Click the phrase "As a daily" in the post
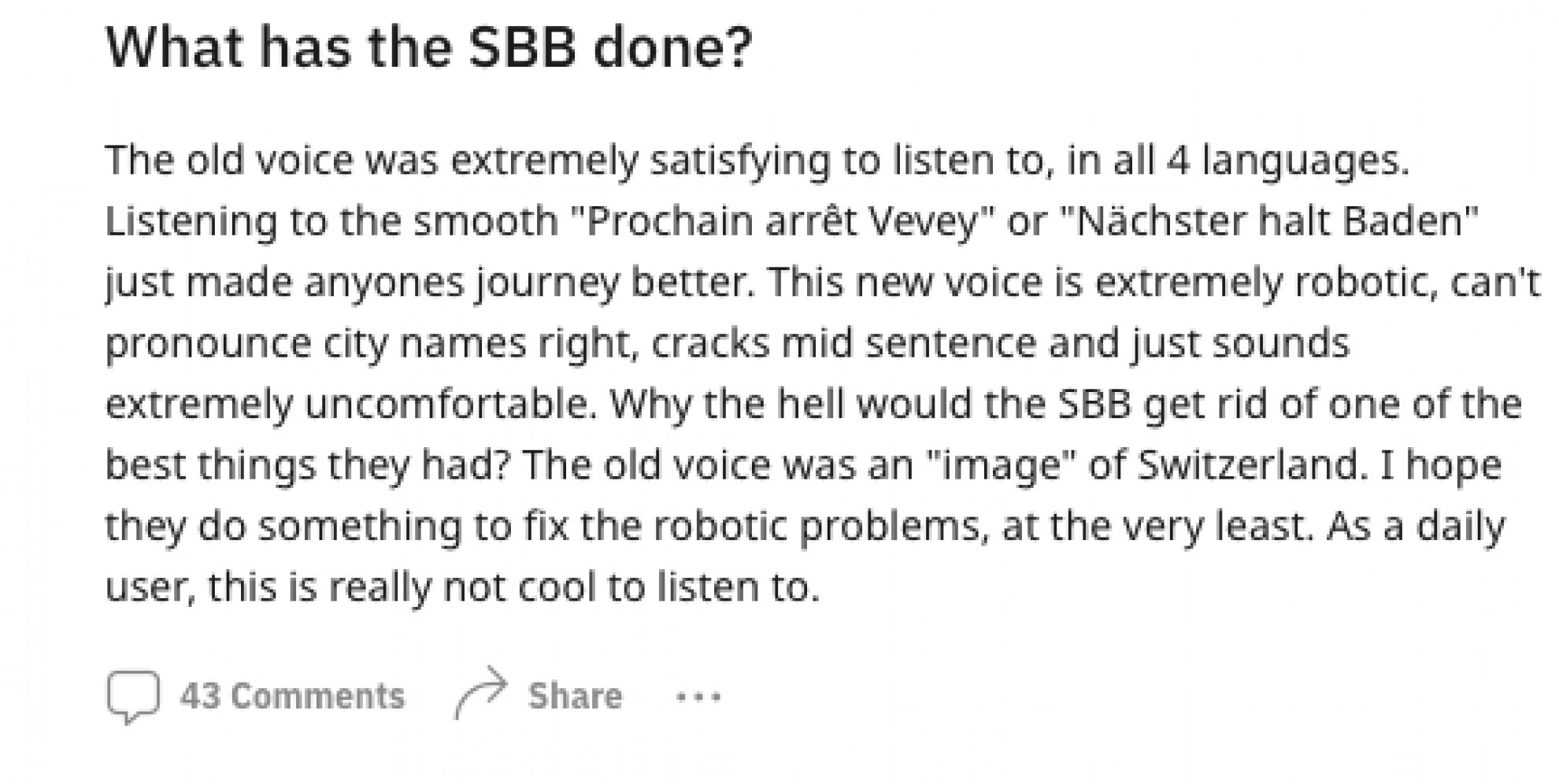The width and height of the screenshot is (1559, 784). [x=1415, y=526]
